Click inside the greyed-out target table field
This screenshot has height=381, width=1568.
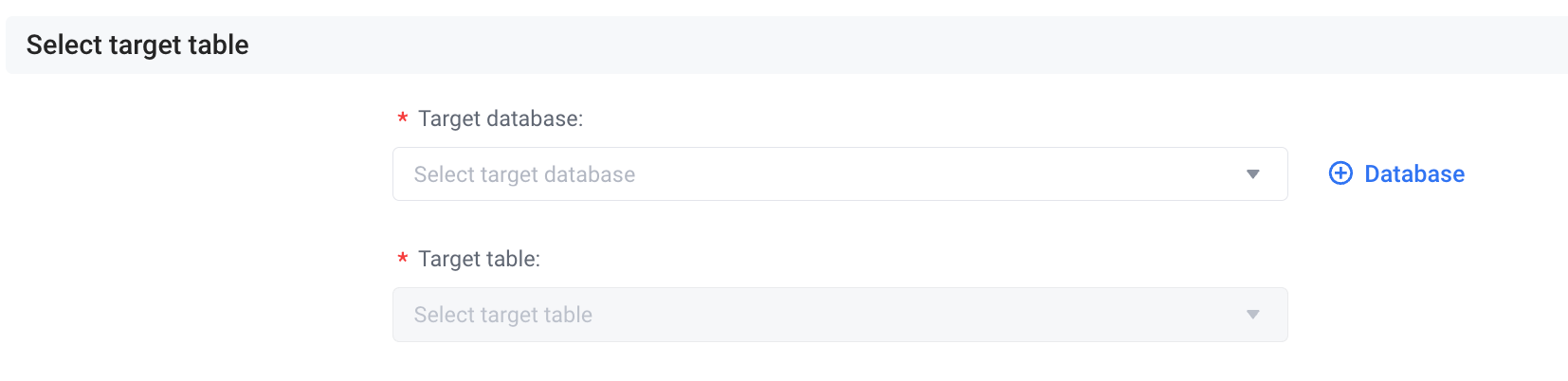click(840, 315)
